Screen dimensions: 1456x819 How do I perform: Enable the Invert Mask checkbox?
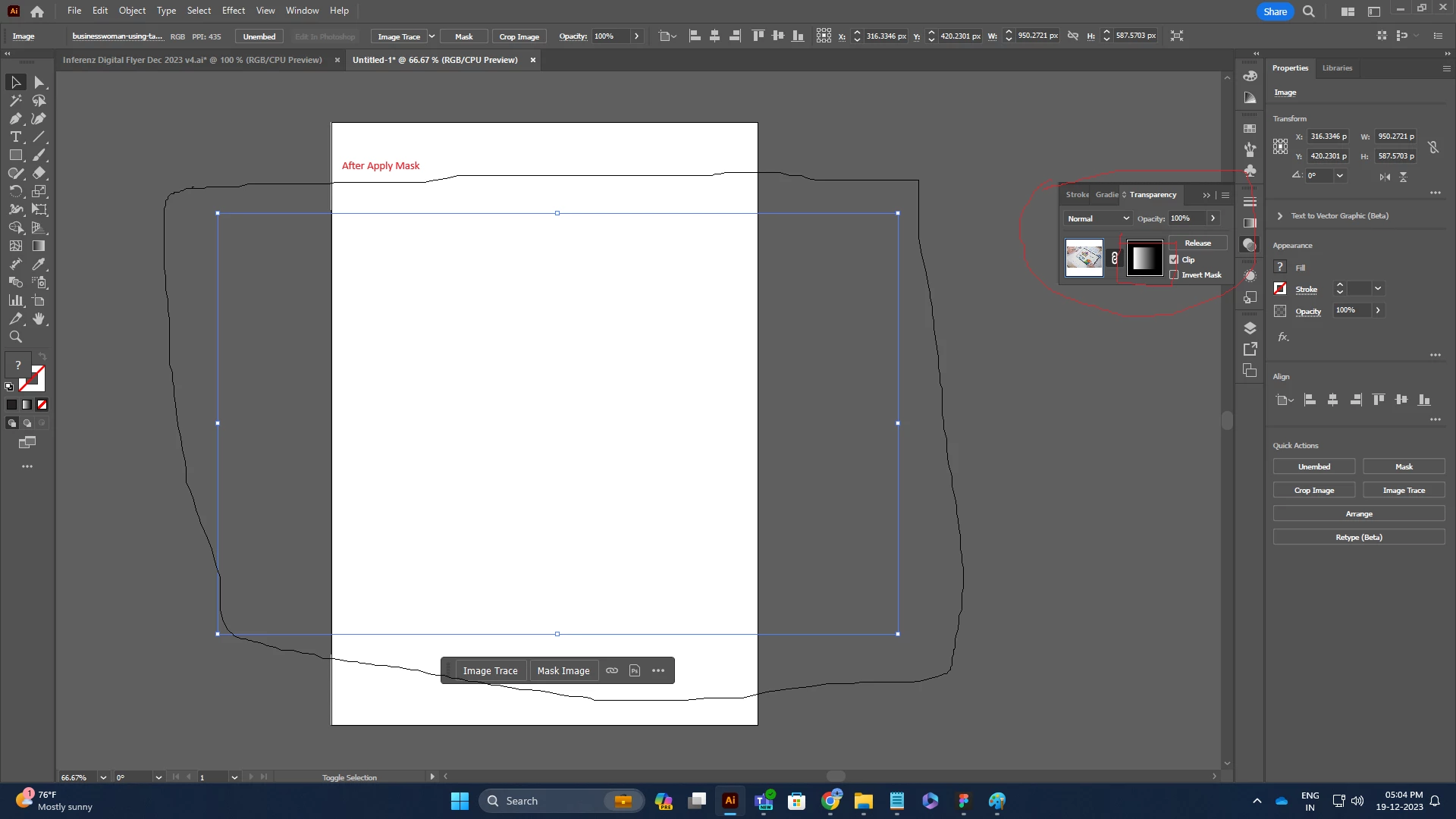click(x=1174, y=275)
